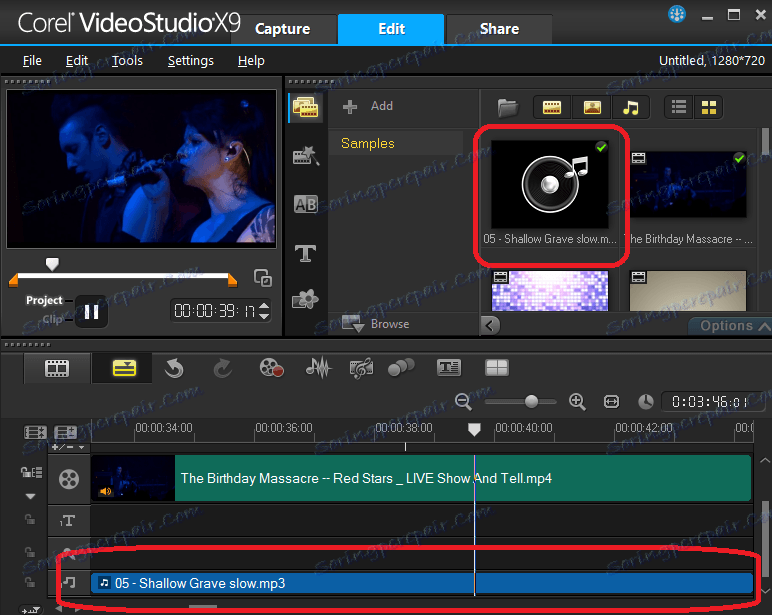Viewport: 772px width, 615px height.
Task: Open the Subtitle Editor icon
Action: coord(449,368)
